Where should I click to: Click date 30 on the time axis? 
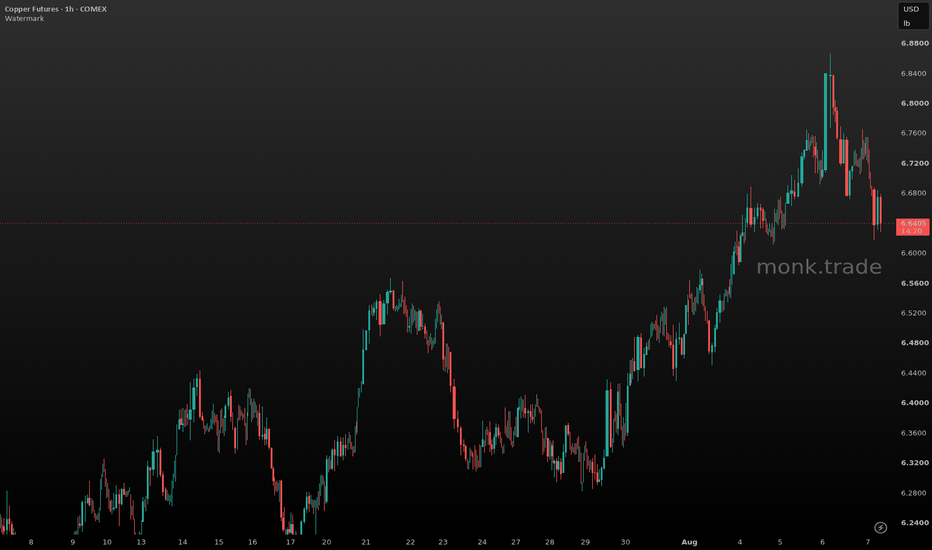pyautogui.click(x=625, y=542)
